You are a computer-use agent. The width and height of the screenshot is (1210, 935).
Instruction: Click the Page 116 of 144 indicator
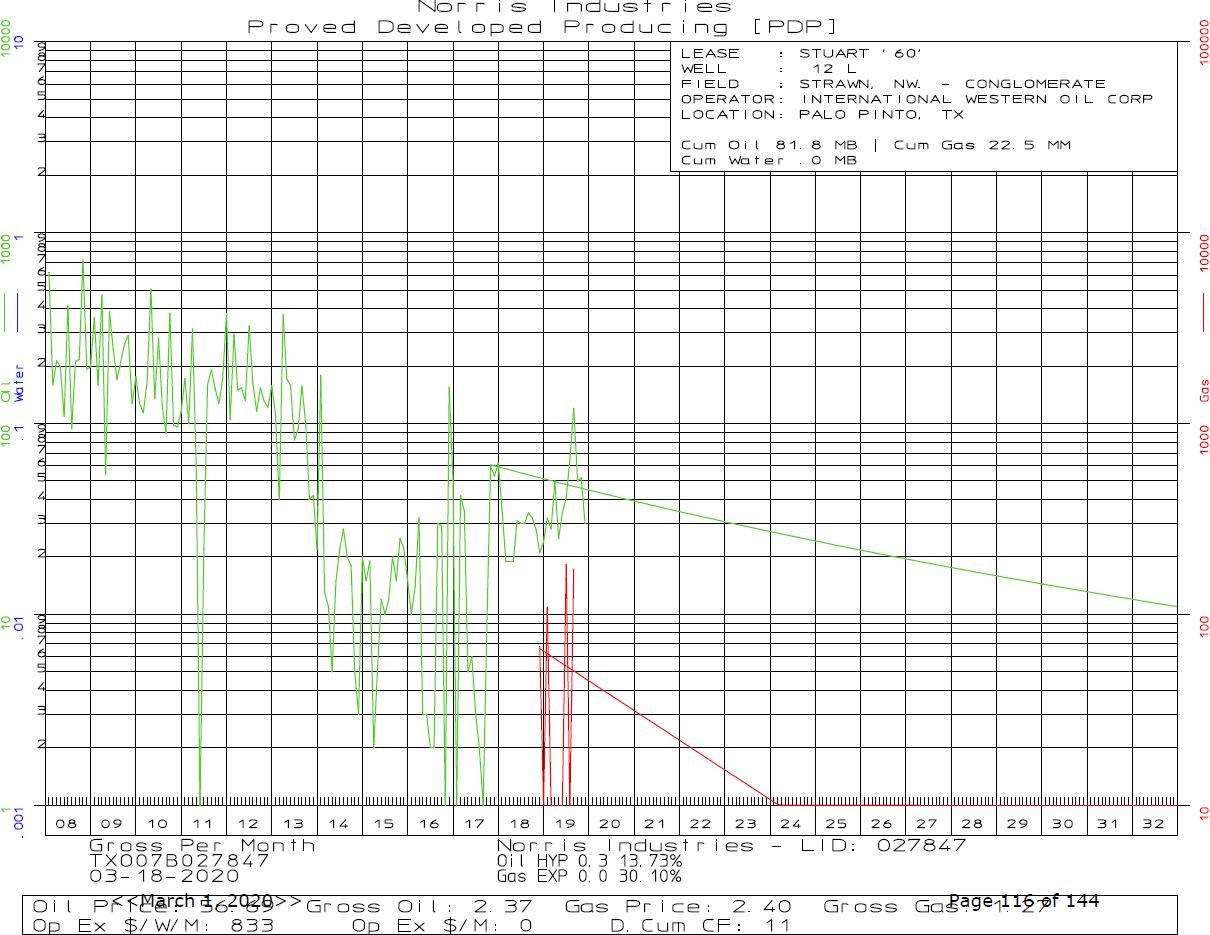[x=1023, y=901]
